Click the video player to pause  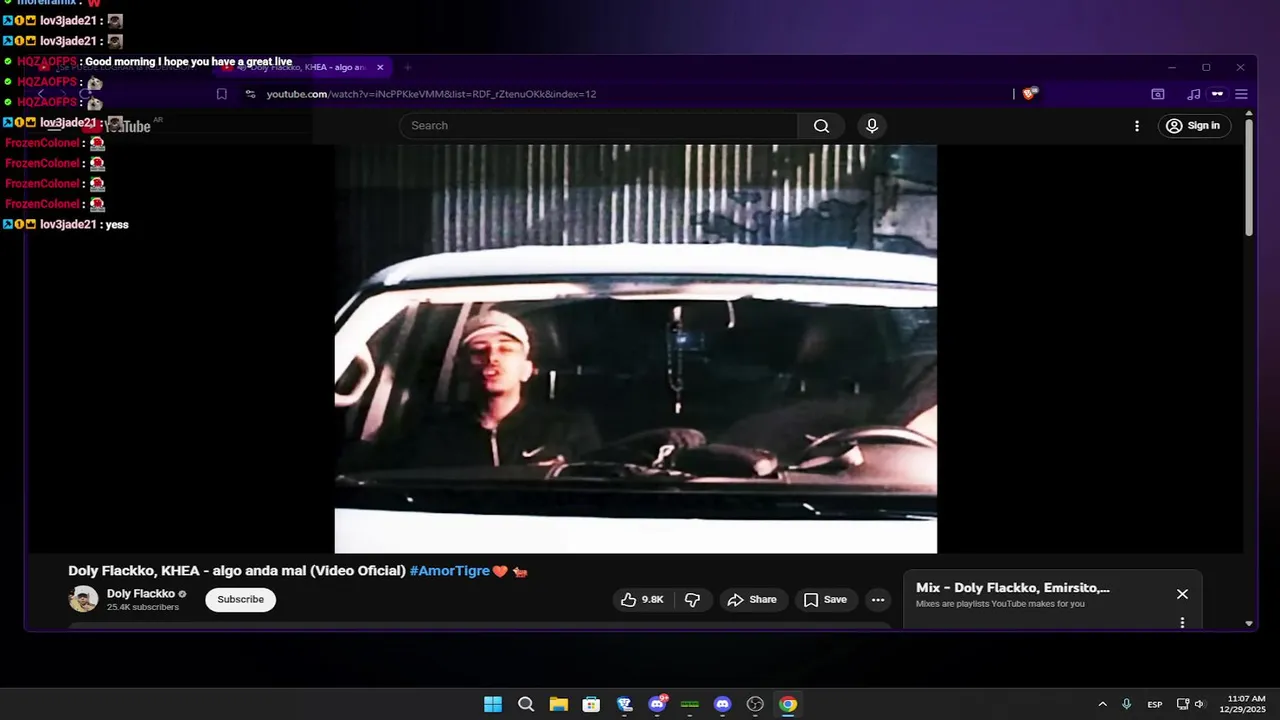[x=636, y=348]
